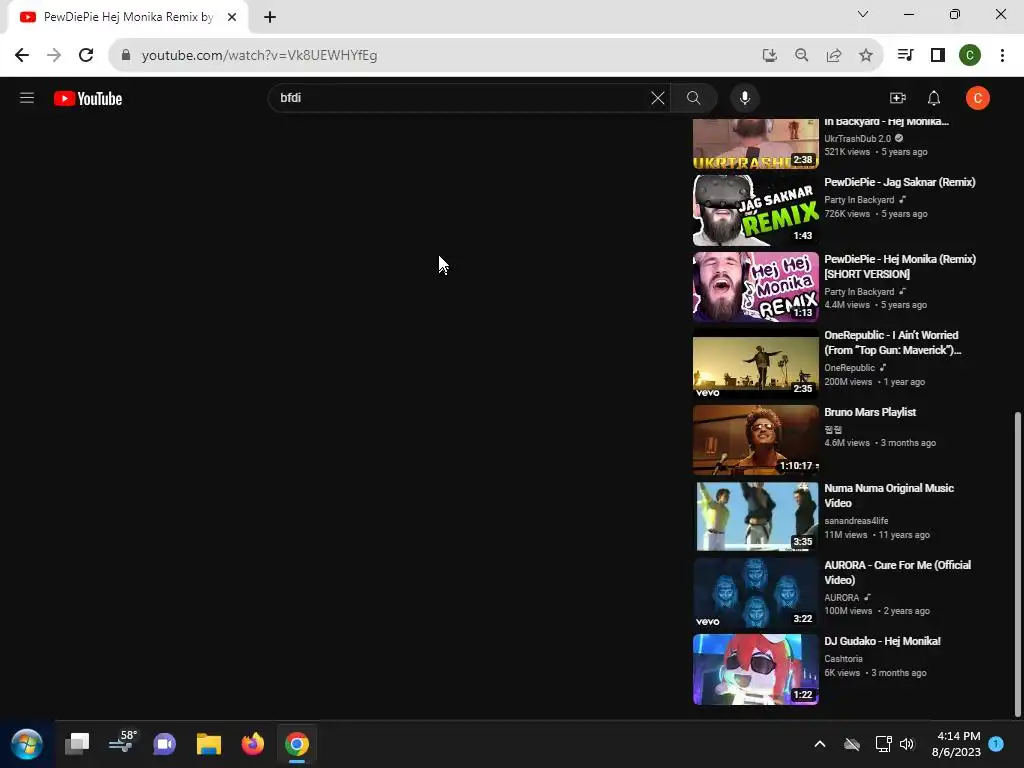Open OneRepublic - I Ain't Worried title
Viewport: 1024px width, 768px height.
(892, 343)
